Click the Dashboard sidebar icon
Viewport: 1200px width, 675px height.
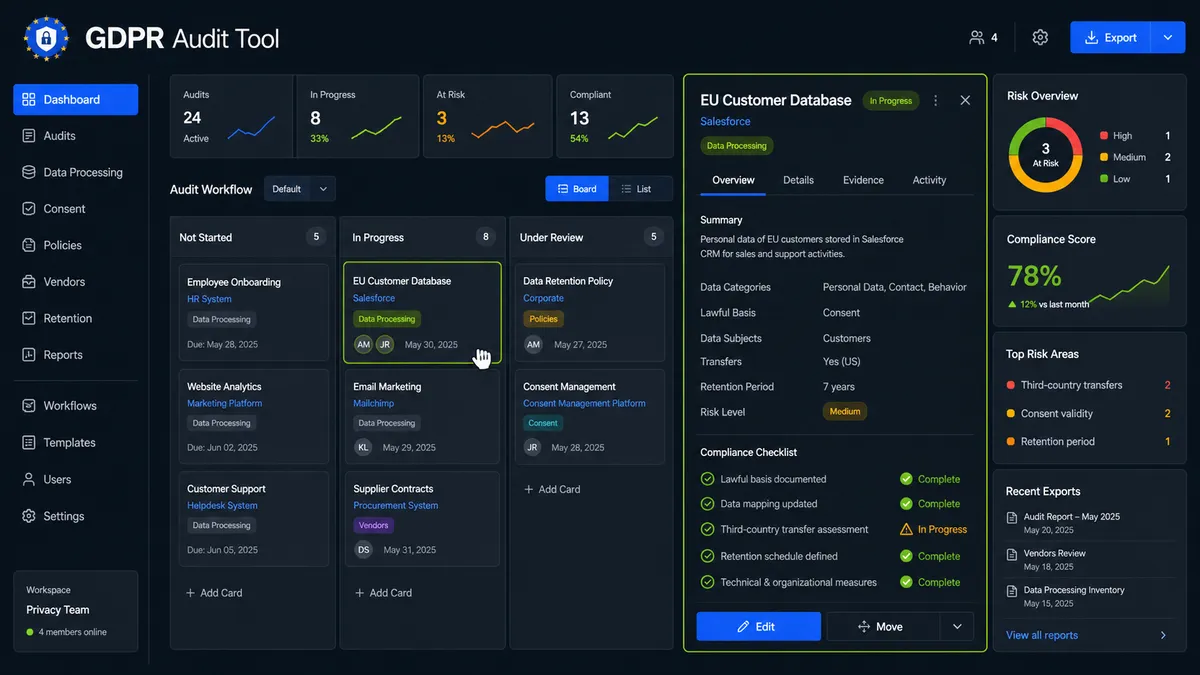(x=28, y=100)
